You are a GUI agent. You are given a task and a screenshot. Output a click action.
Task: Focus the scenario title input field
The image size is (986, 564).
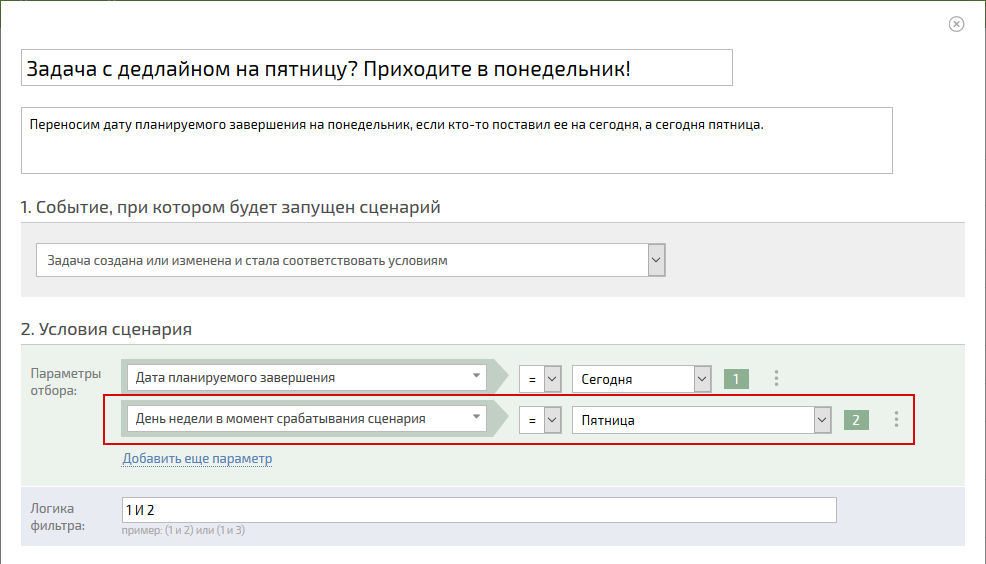click(x=377, y=68)
